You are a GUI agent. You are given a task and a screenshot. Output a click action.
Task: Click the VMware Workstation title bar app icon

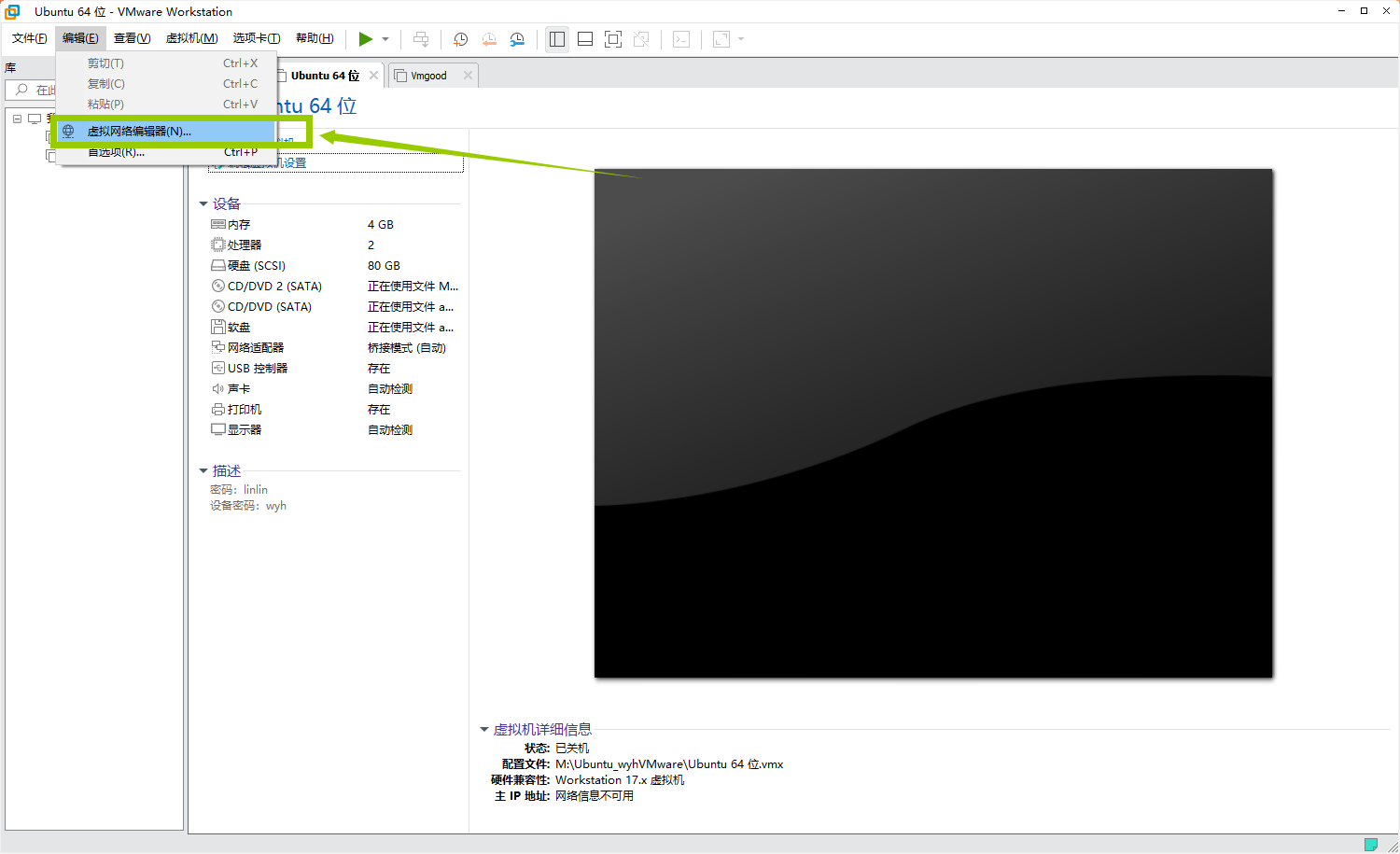coord(12,11)
